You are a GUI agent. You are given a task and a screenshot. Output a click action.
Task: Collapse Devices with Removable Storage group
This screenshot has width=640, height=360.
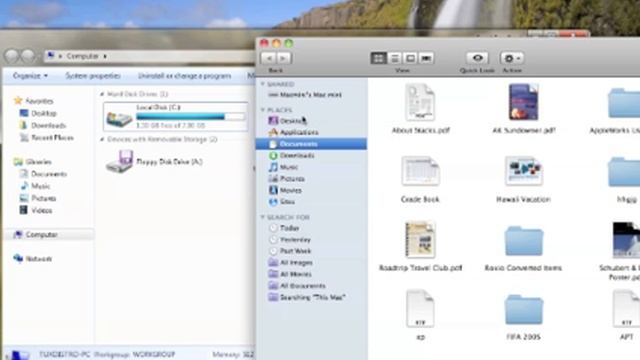coord(102,139)
